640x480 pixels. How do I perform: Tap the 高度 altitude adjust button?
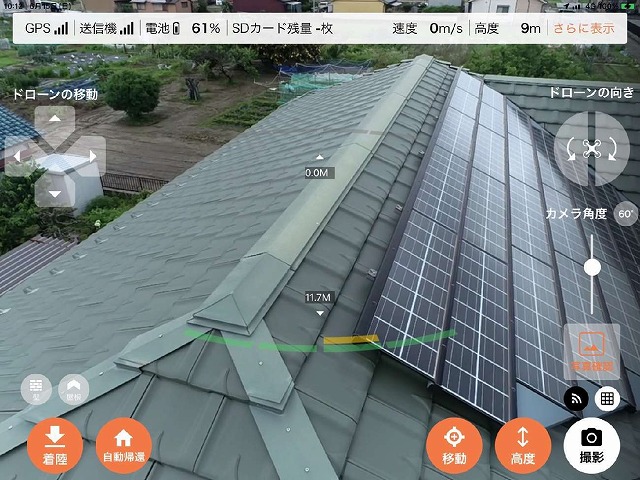(x=523, y=446)
